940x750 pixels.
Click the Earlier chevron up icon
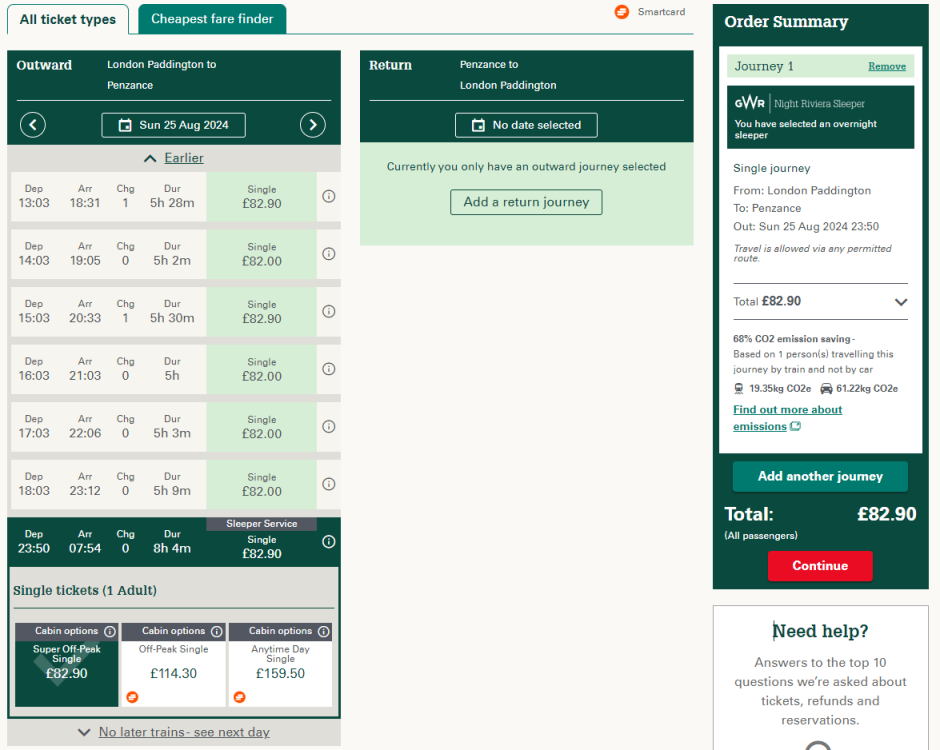click(x=150, y=158)
